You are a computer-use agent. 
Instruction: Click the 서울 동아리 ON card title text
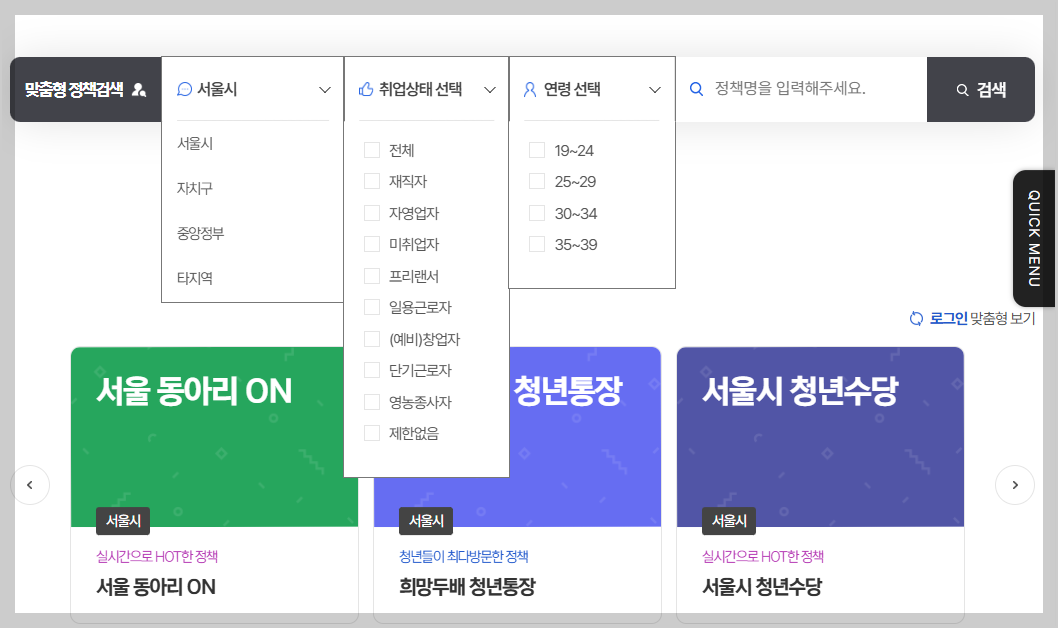pos(156,587)
